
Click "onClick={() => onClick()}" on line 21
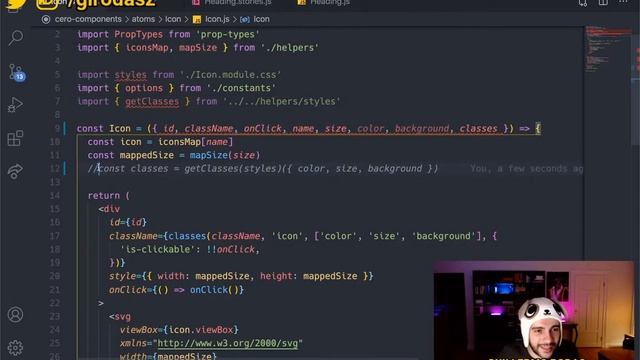pos(176,290)
